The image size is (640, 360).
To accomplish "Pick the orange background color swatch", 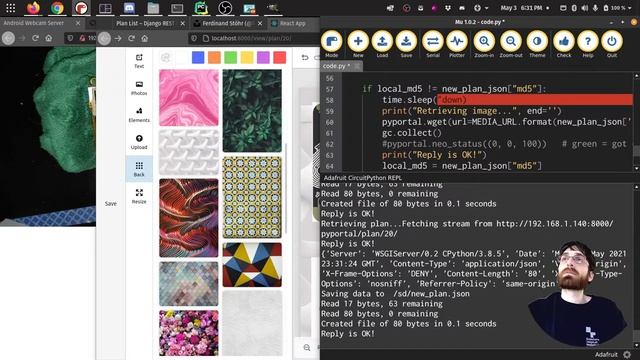I will coord(214,58).
